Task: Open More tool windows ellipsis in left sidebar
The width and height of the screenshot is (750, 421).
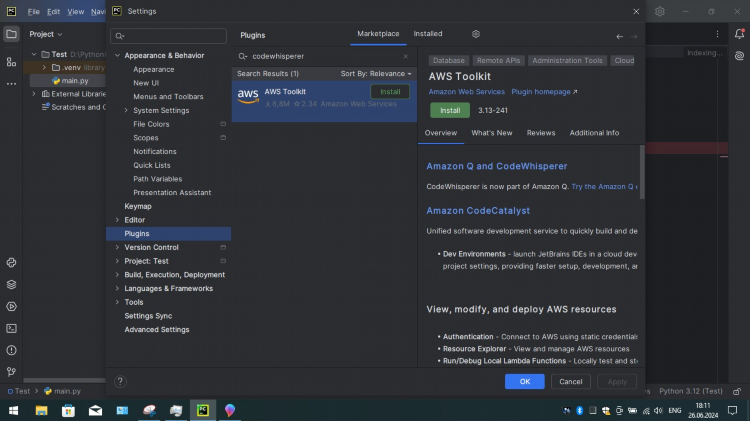Action: point(11,84)
